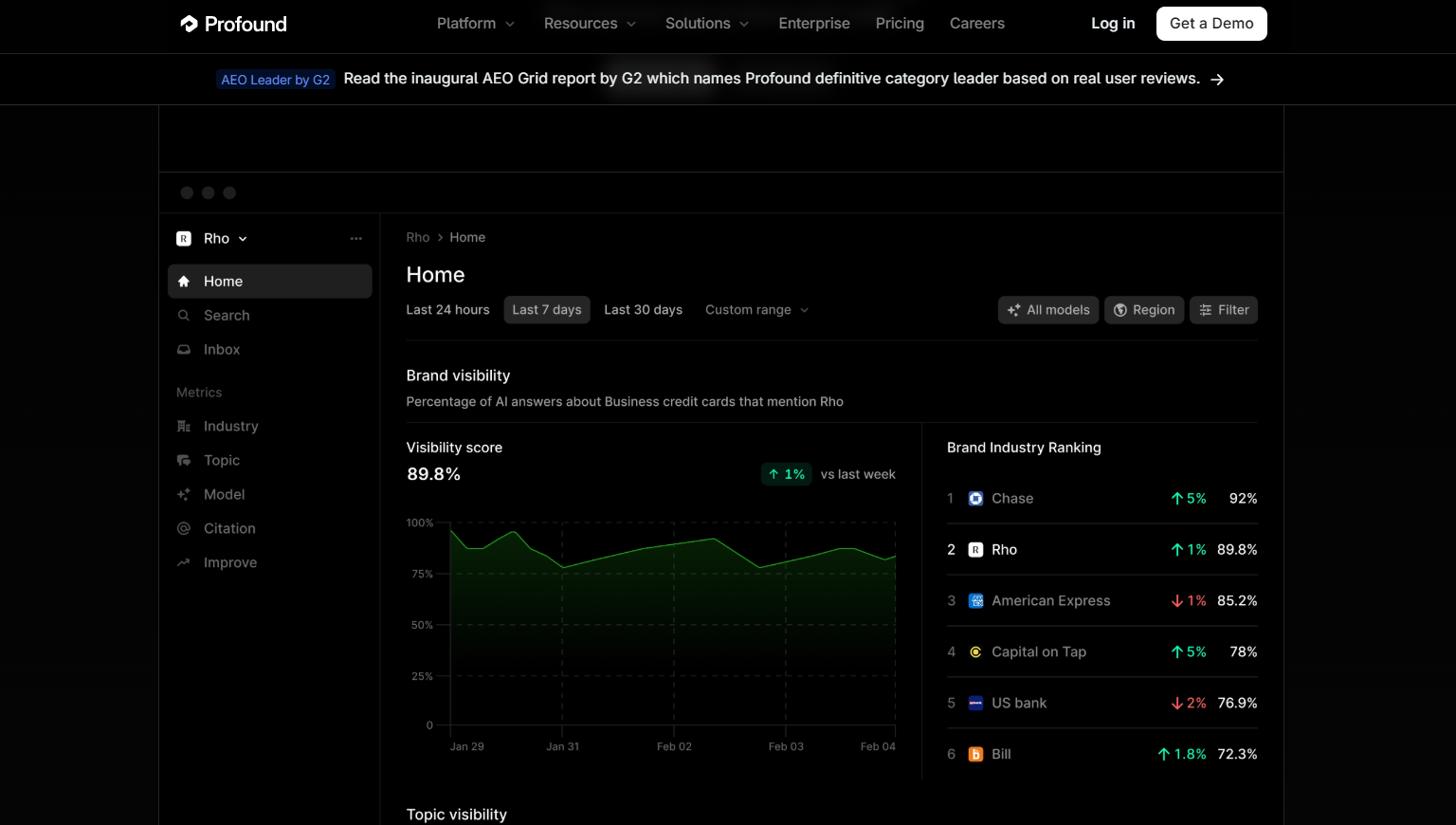Read the AEO Grid report announcement link
Viewport: 1456px width, 825px height.
point(773,79)
